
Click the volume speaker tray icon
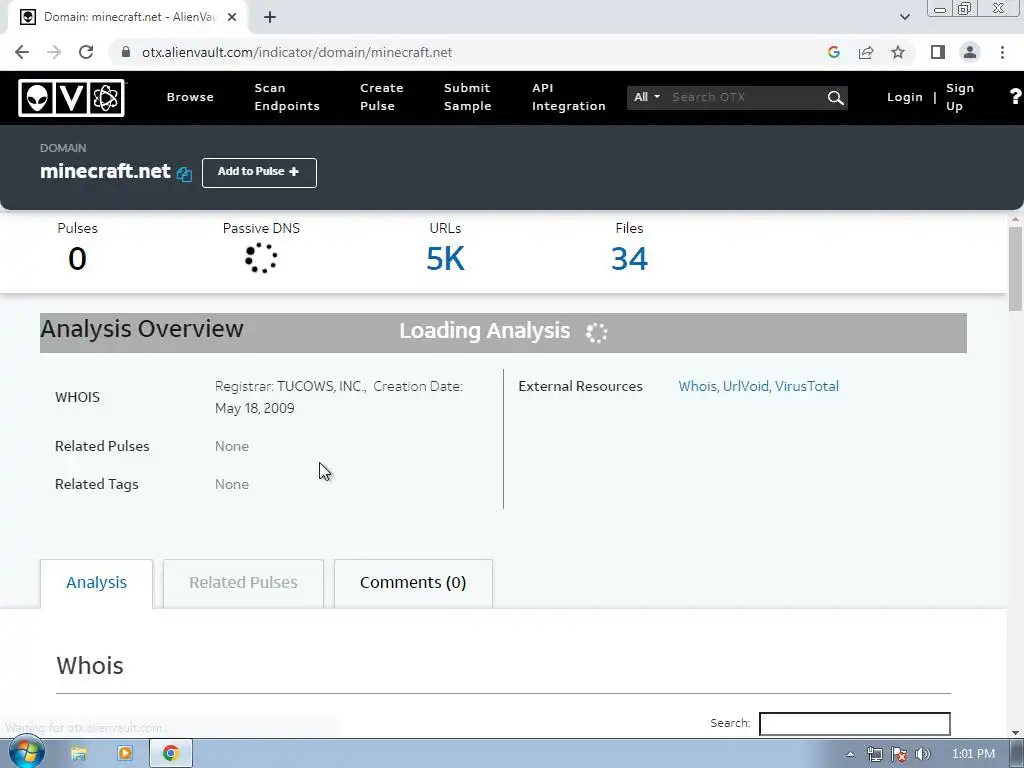922,754
